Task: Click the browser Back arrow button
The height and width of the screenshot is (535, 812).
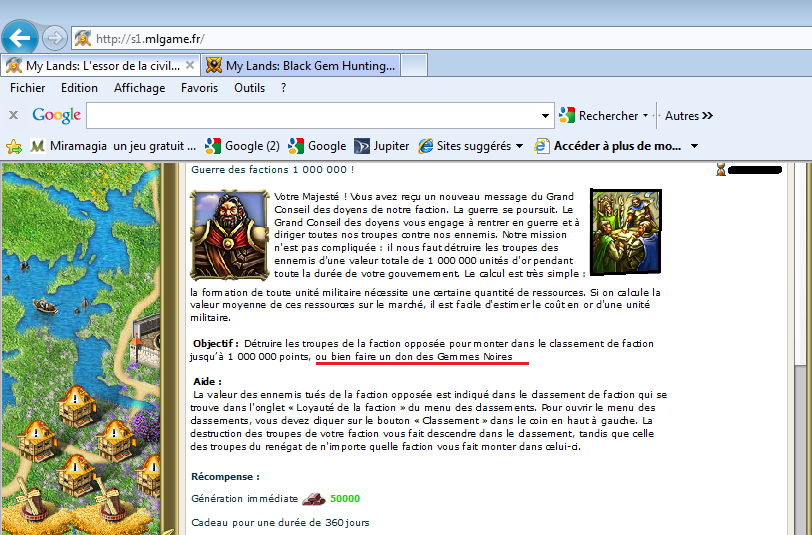Action: click(21, 38)
